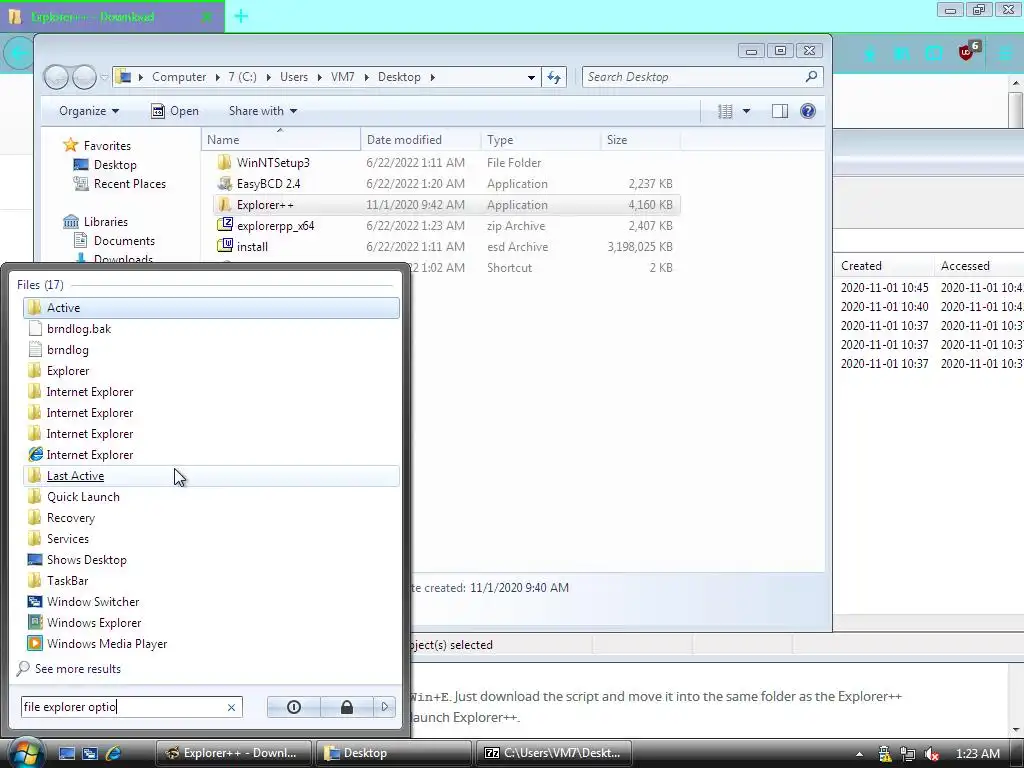The image size is (1024, 768).
Task: Open the Active folder search result
Action: (x=211, y=308)
